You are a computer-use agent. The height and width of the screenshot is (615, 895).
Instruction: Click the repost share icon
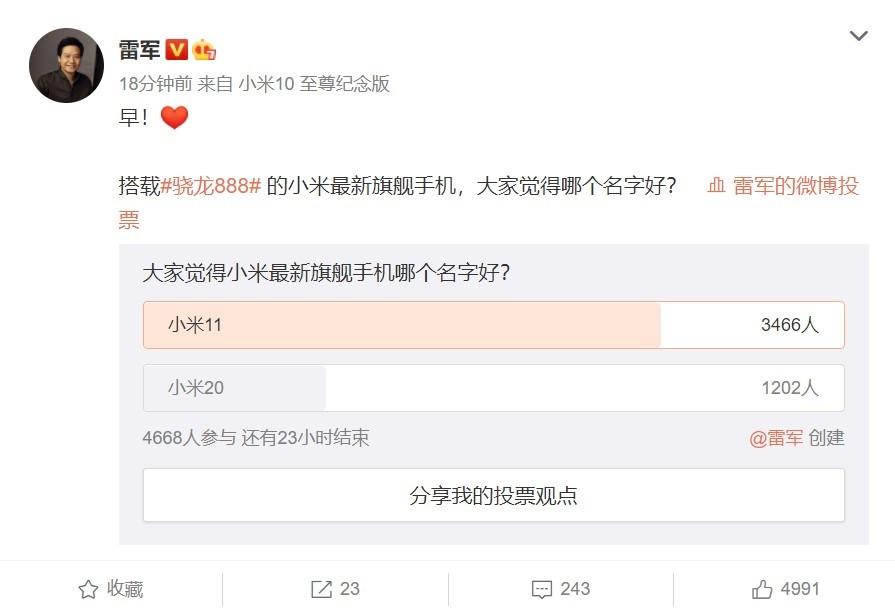(321, 589)
